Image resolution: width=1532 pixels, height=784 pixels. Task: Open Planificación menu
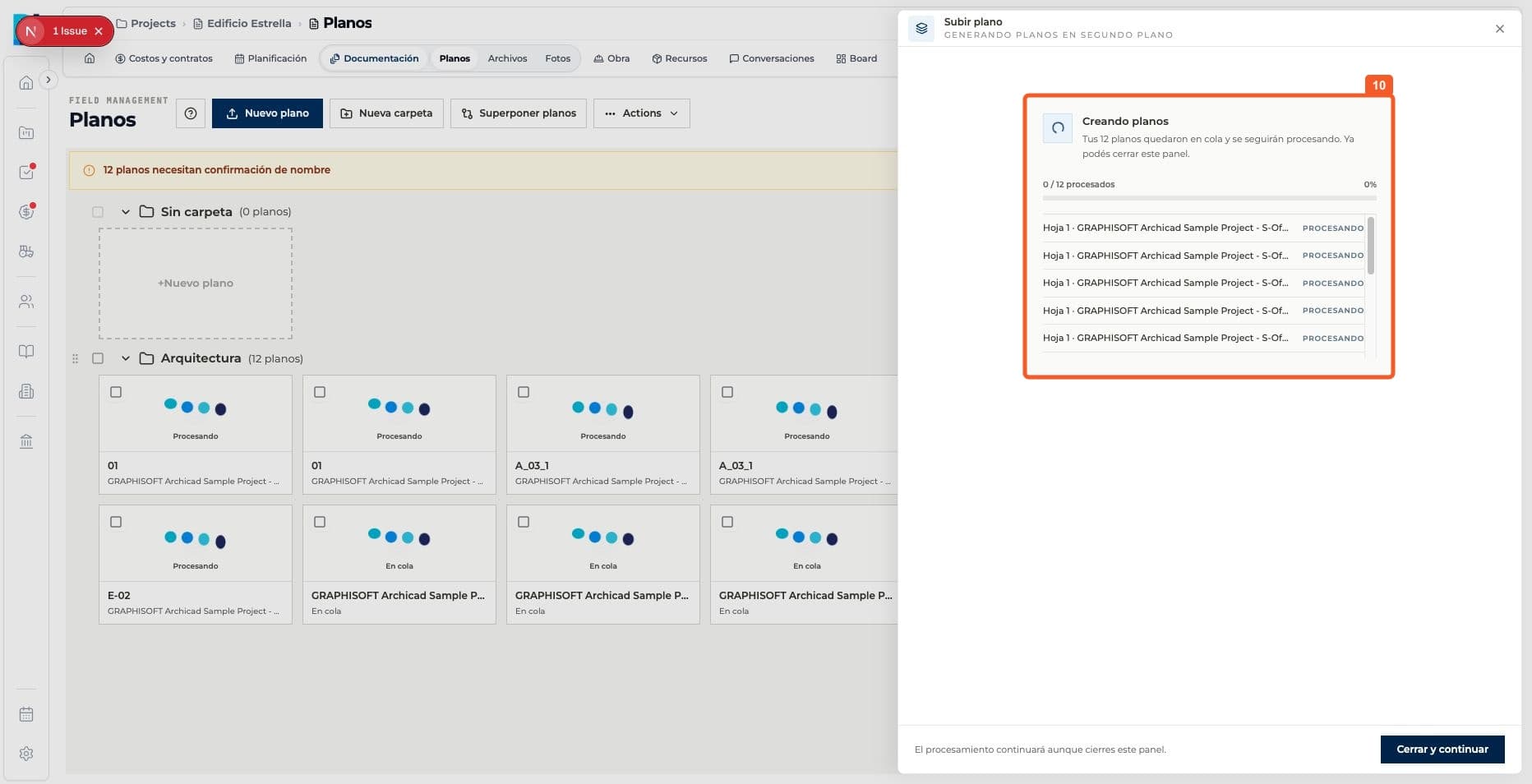(x=270, y=58)
